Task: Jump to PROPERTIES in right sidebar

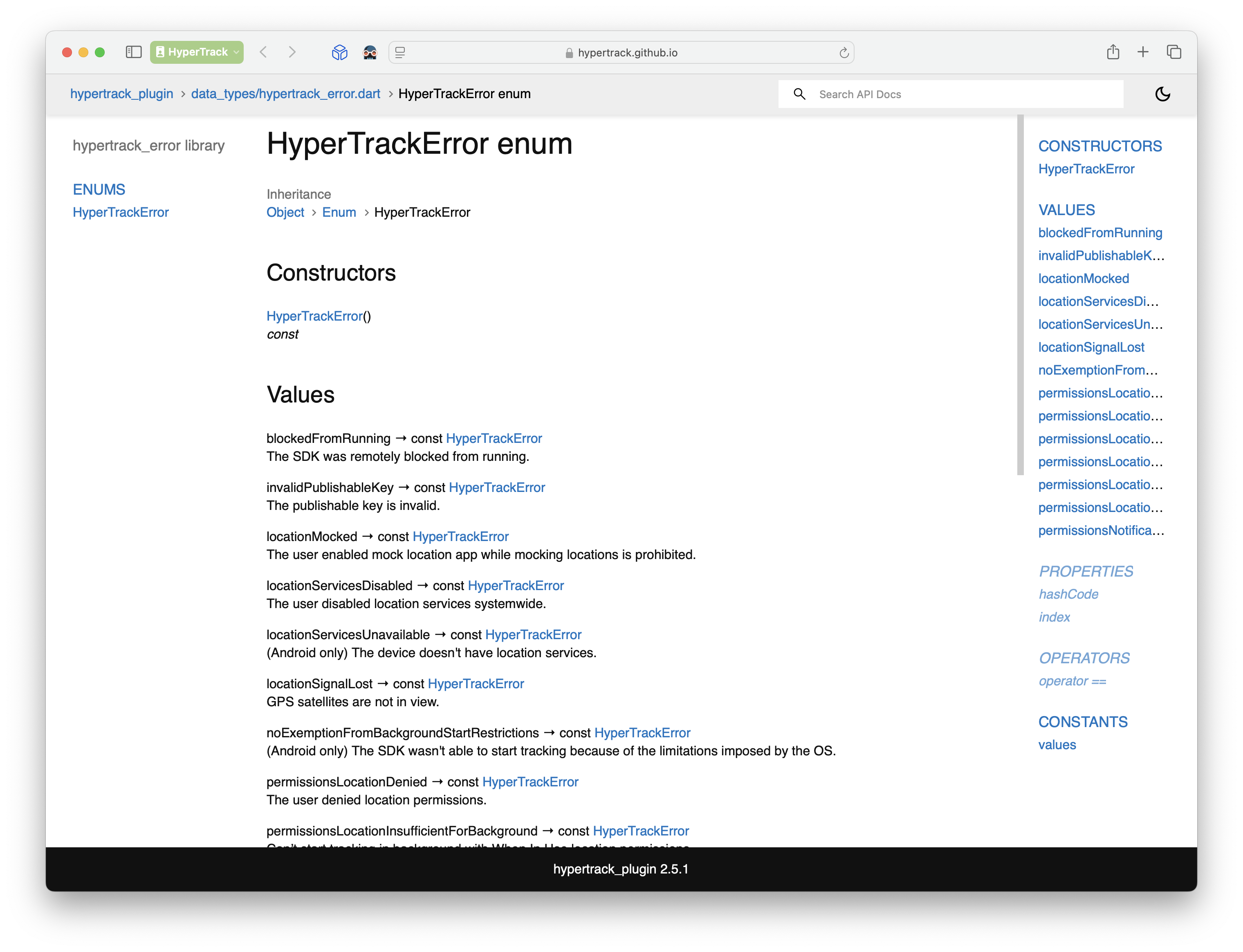Action: click(x=1086, y=571)
